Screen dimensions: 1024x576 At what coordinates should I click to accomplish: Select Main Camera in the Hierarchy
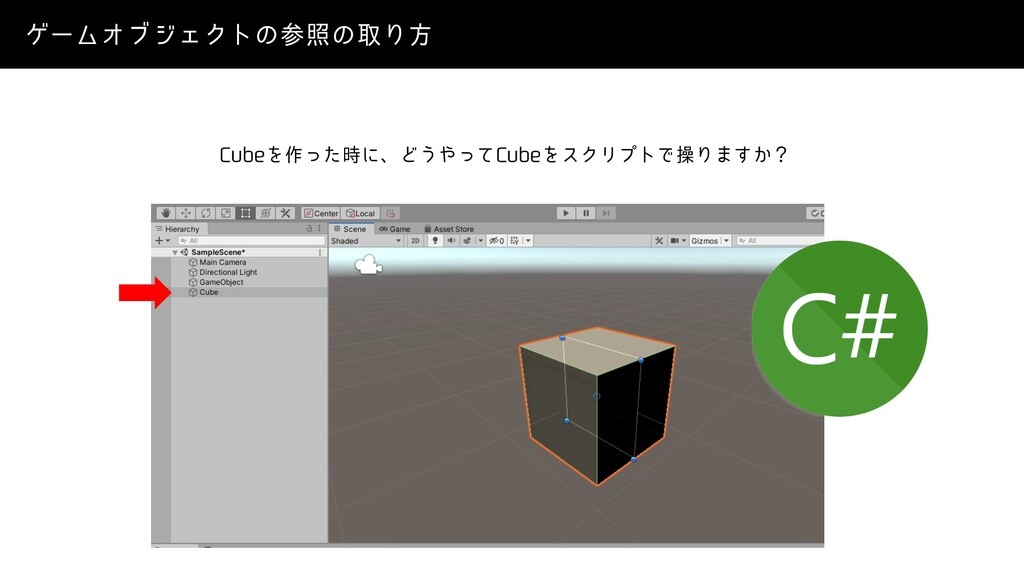(x=223, y=262)
